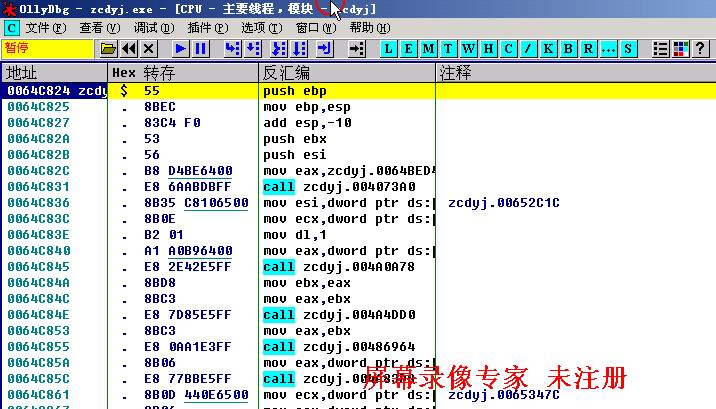
Task: Select add esp,-10 instruction
Action: 307,123
